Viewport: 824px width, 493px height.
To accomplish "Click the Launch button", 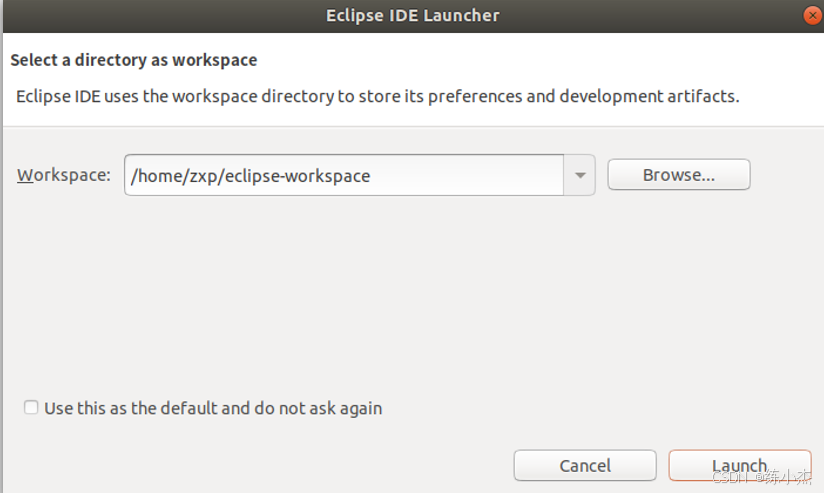I will pyautogui.click(x=739, y=465).
